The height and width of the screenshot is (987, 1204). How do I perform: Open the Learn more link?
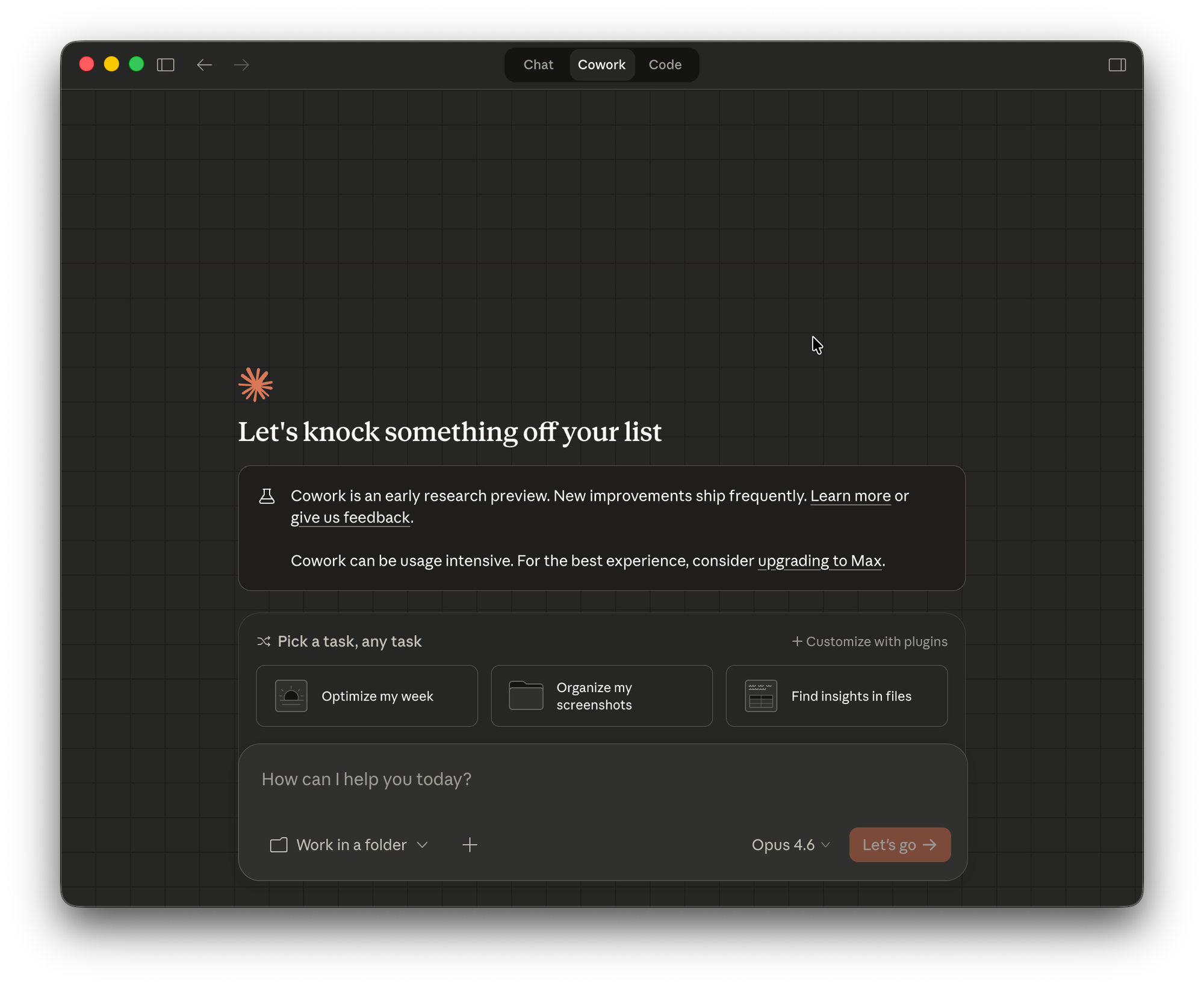coord(851,496)
